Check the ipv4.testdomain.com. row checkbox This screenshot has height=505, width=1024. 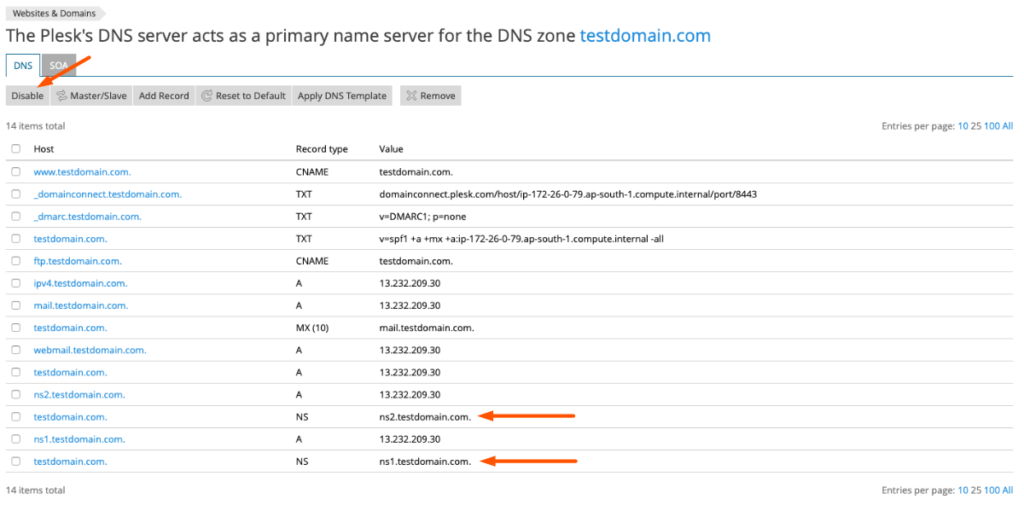tap(16, 283)
